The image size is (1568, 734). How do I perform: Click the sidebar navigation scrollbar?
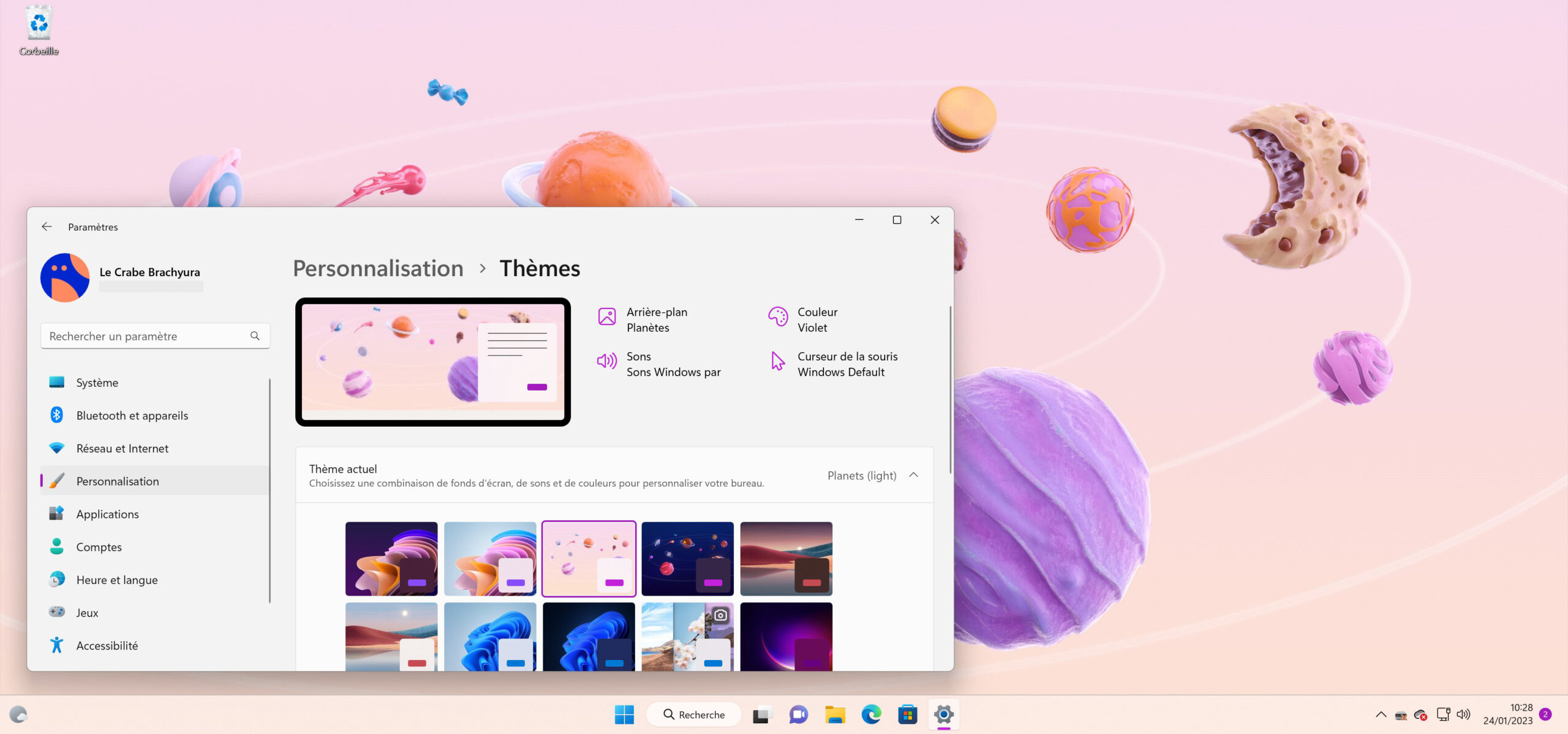tap(269, 490)
